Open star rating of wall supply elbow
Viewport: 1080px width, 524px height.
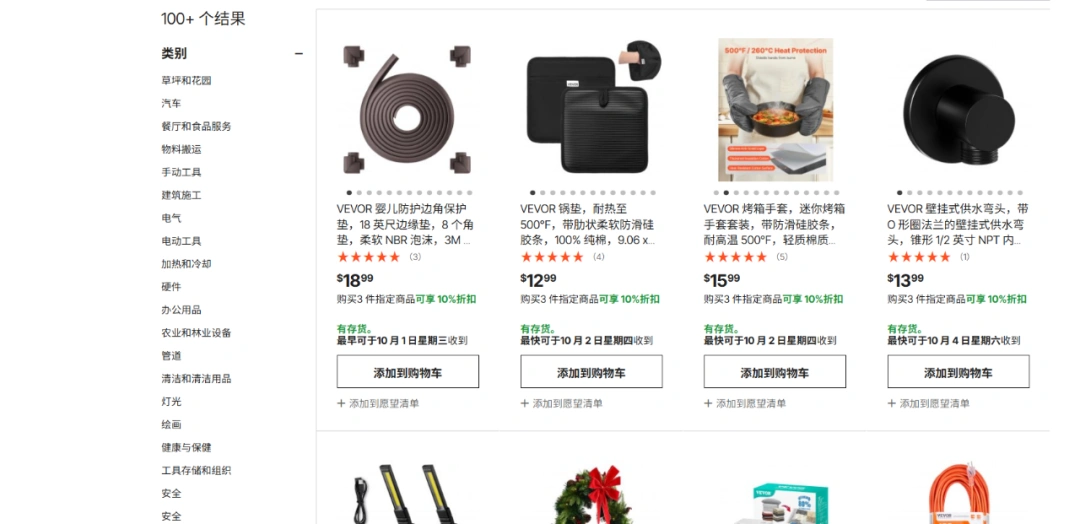click(x=919, y=257)
